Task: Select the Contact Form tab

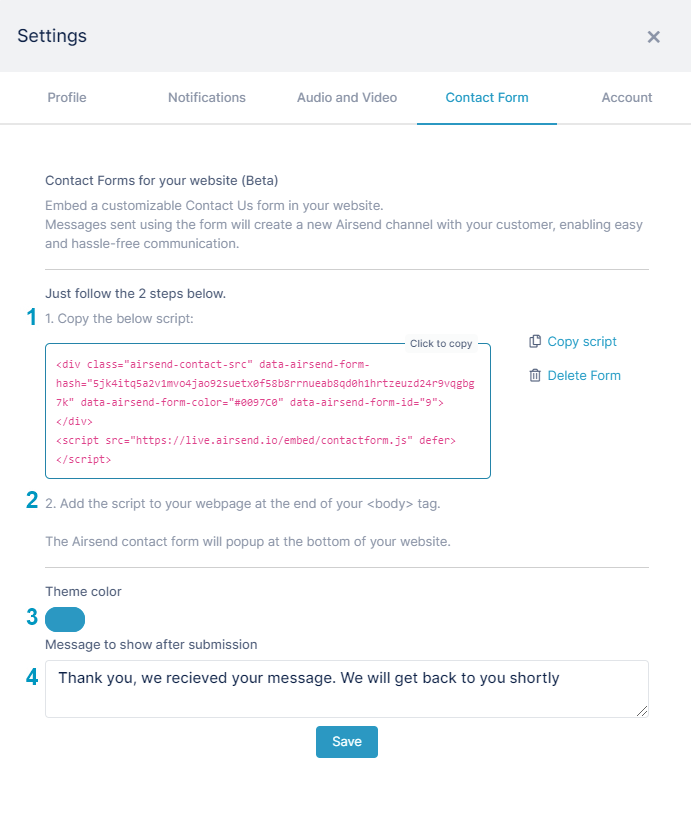Action: (x=487, y=97)
